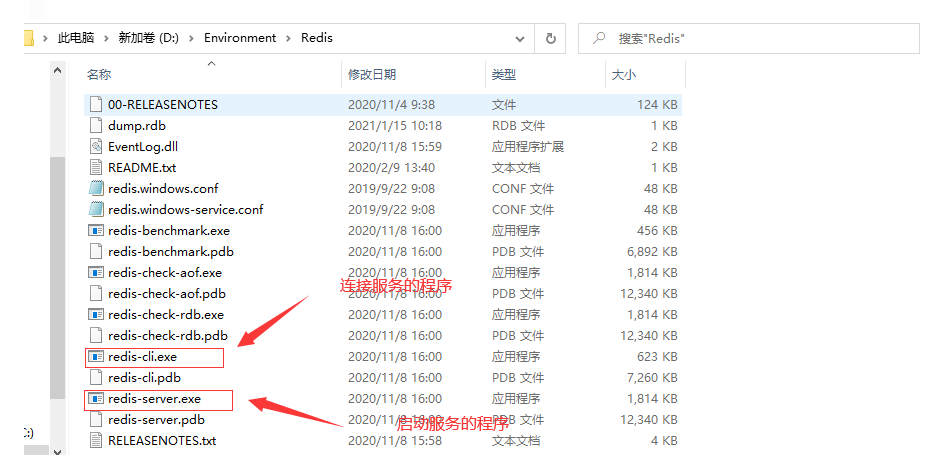Viewport: 931px width, 455px height.
Task: Click the EventLog.dll gear file icon
Action: (x=96, y=147)
